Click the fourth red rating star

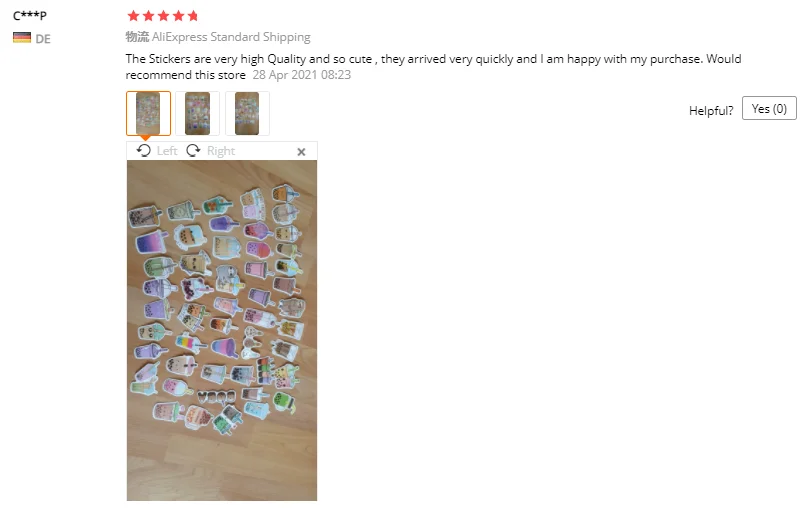179,16
